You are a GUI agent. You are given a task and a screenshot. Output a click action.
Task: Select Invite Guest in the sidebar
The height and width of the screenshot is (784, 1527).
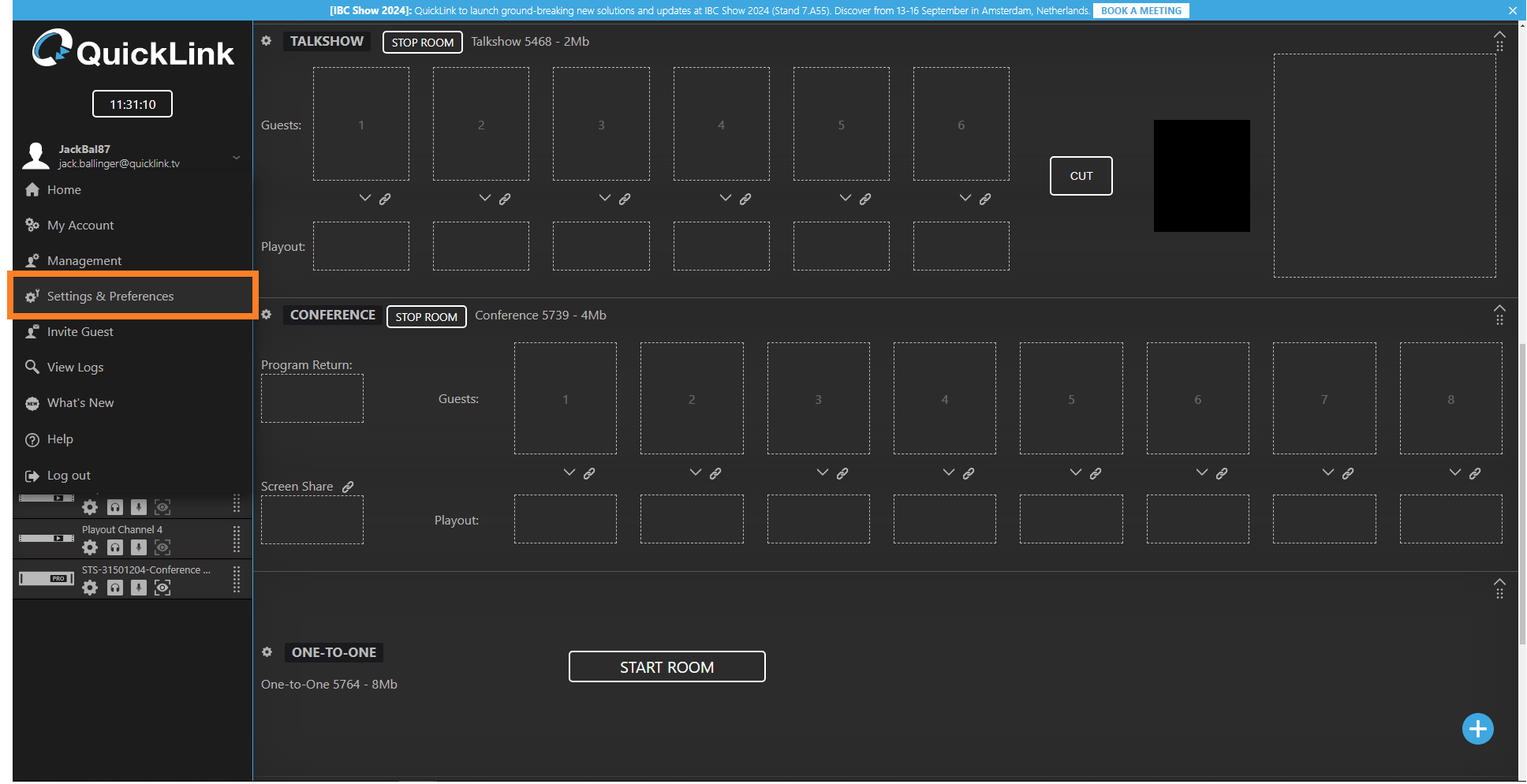(133, 332)
